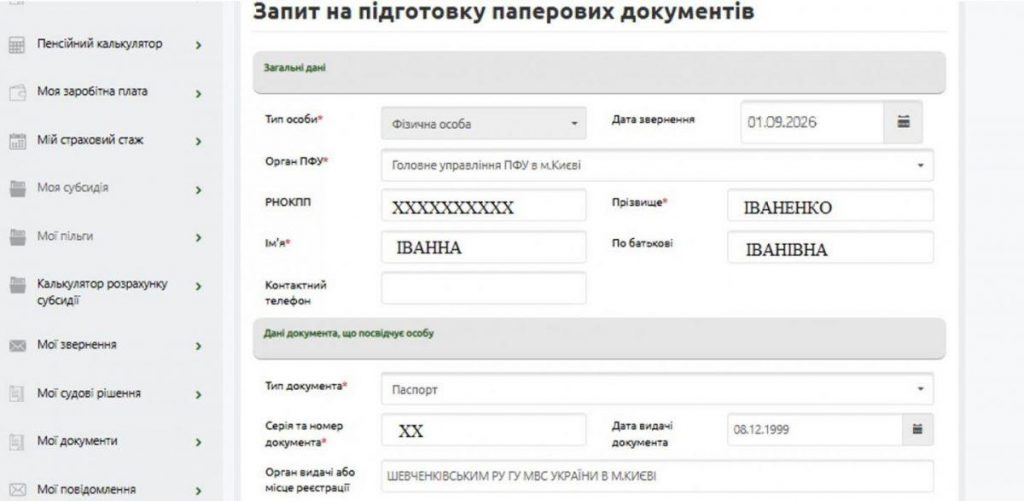
Task: Click the calculator icon beside Пенсійний калькулятор
Action: (x=18, y=46)
